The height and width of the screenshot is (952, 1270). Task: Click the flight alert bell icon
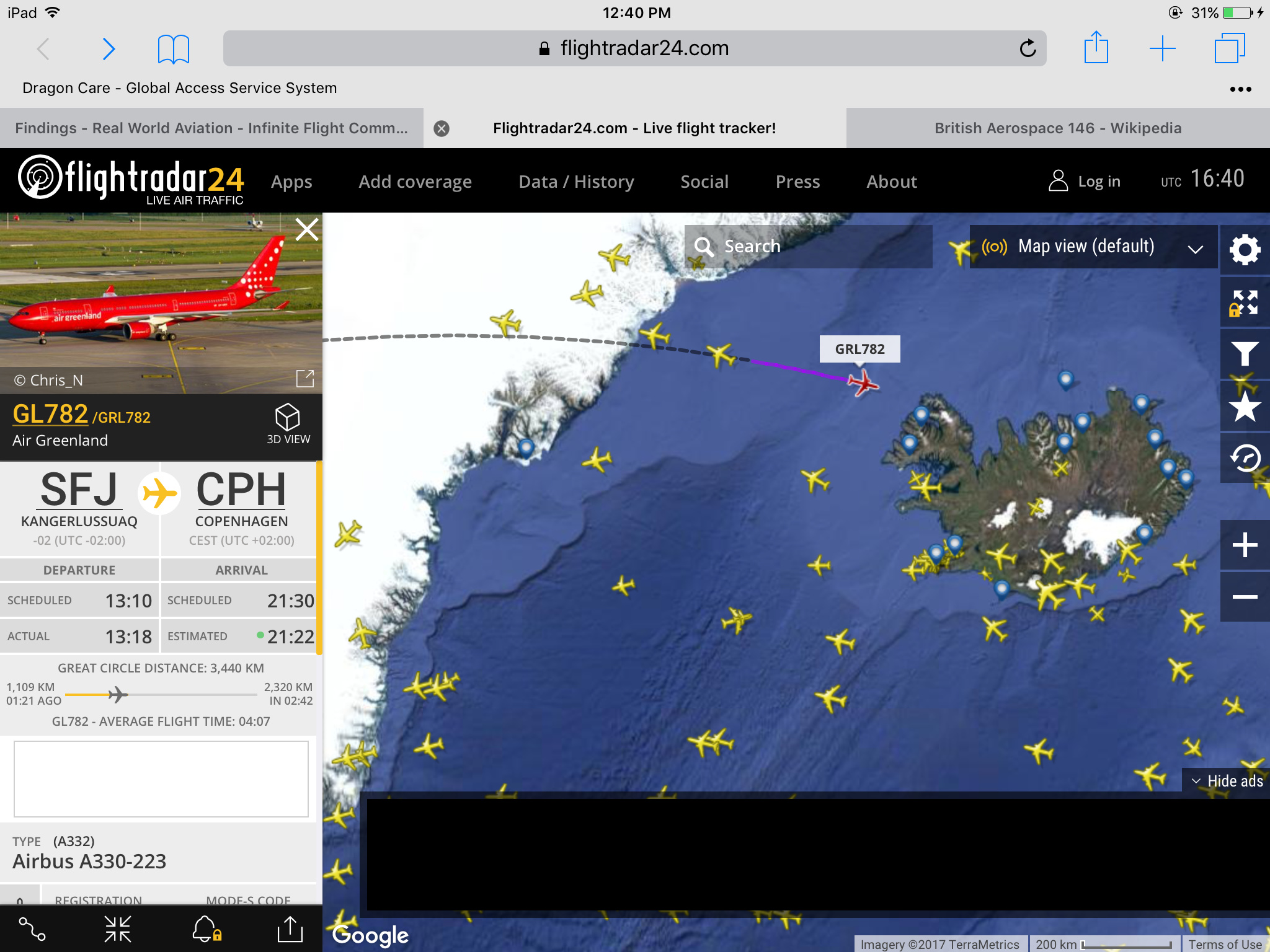click(x=206, y=928)
